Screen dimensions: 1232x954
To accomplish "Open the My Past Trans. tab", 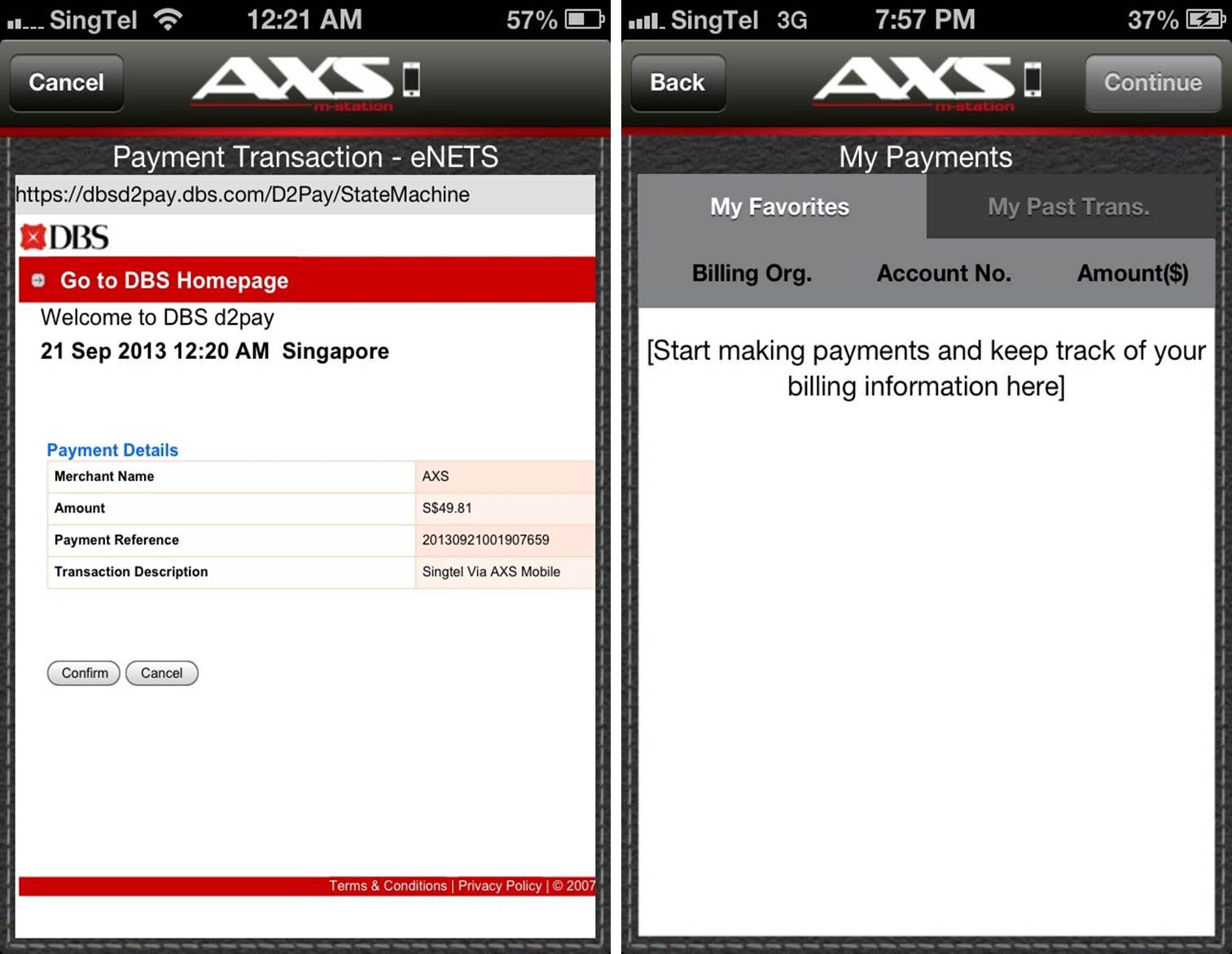I will pos(1068,207).
